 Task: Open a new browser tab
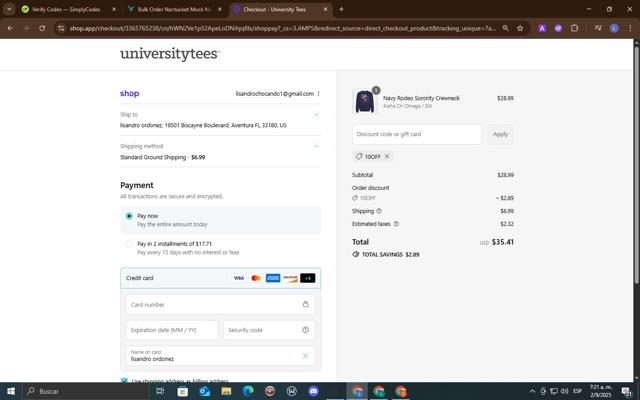341,9
